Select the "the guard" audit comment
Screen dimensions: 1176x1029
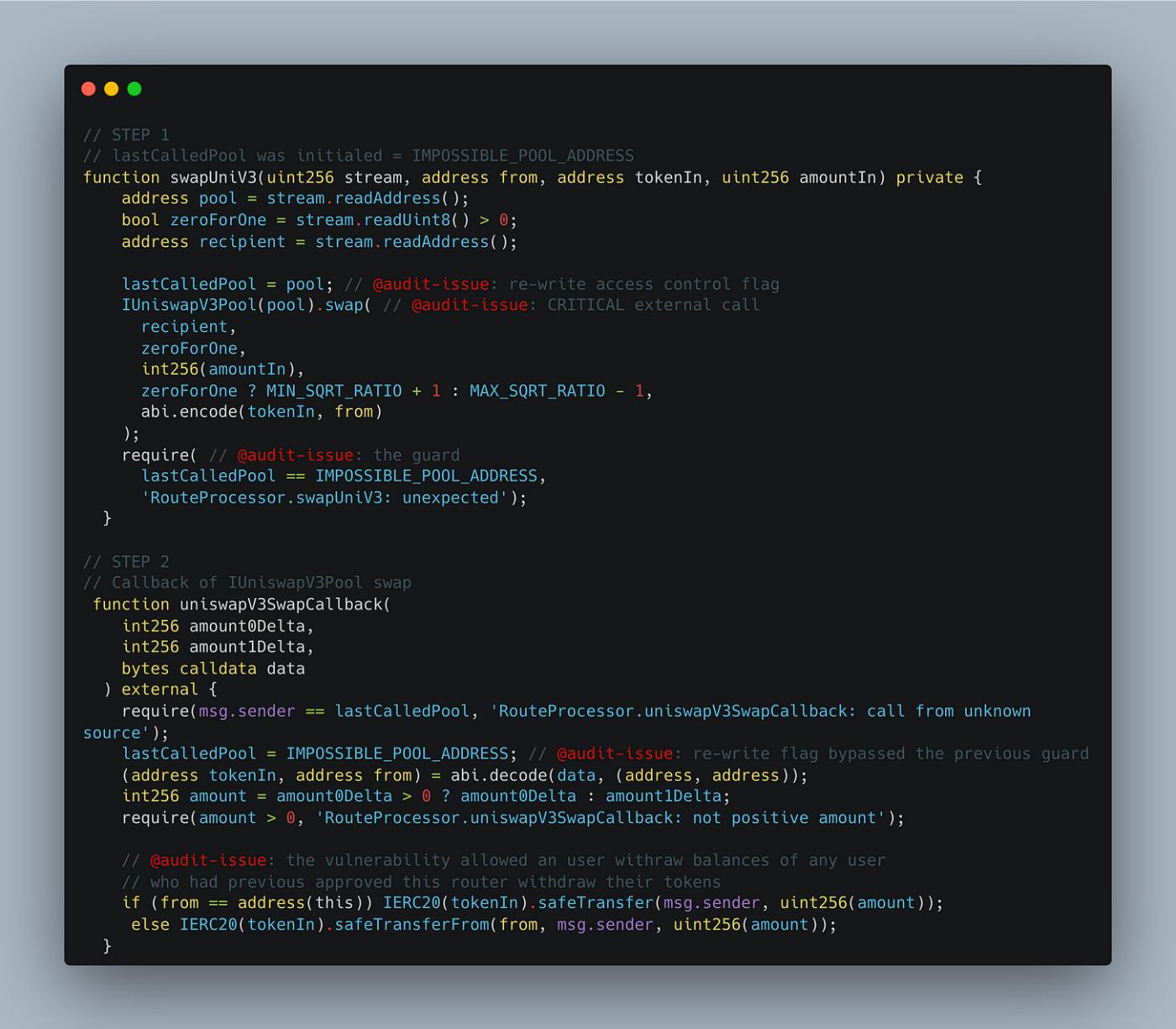coord(417,455)
